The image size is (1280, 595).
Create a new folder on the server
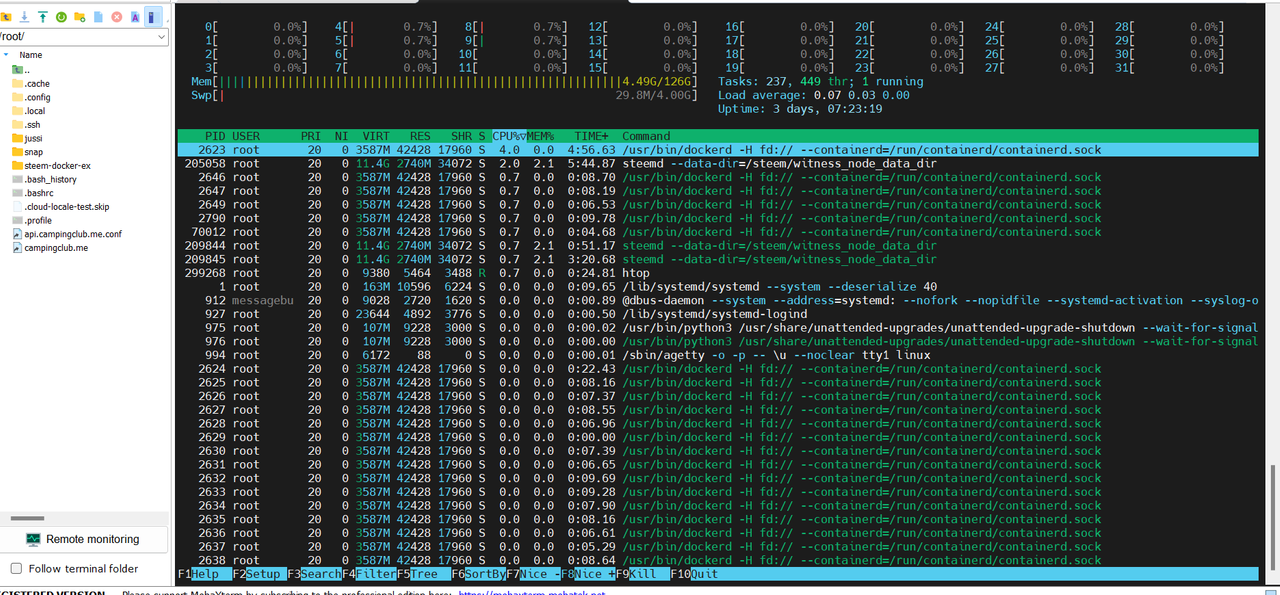pyautogui.click(x=79, y=17)
